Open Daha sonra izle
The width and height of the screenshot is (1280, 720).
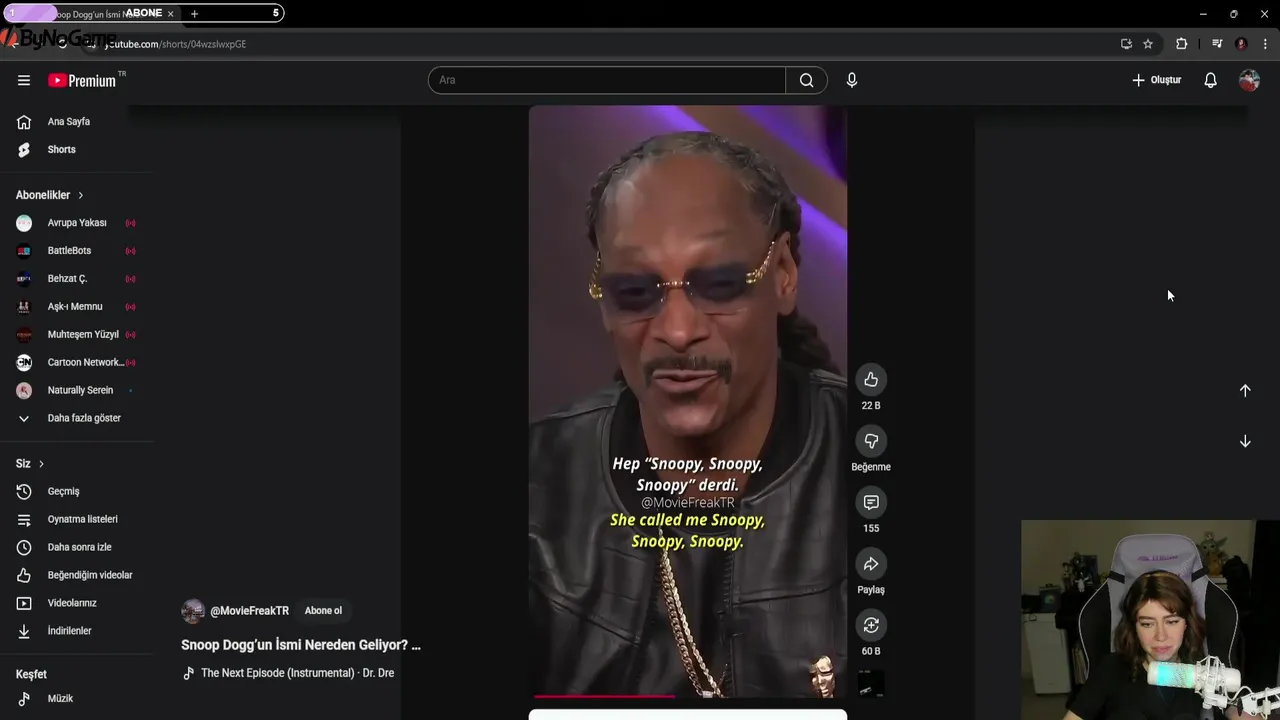coord(77,547)
